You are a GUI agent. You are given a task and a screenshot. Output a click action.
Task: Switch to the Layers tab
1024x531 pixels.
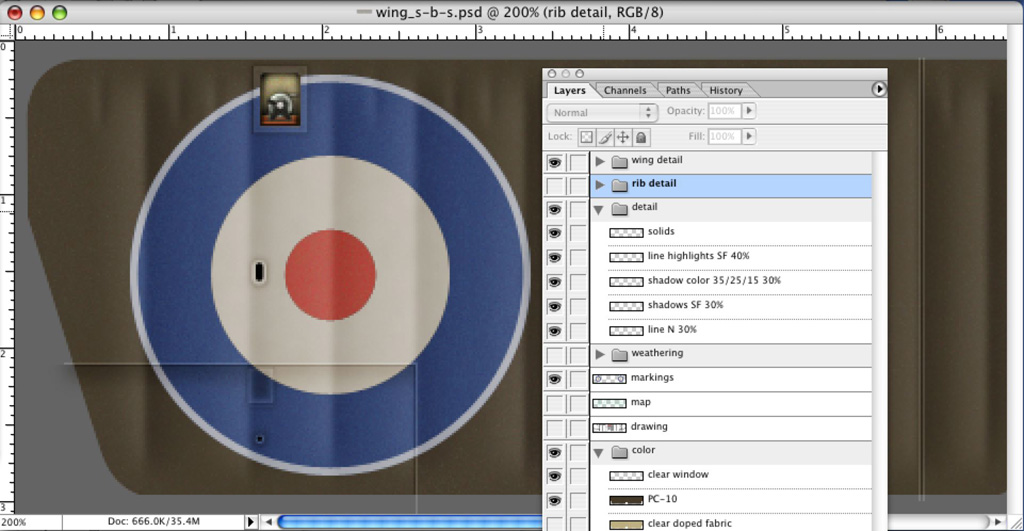click(569, 90)
